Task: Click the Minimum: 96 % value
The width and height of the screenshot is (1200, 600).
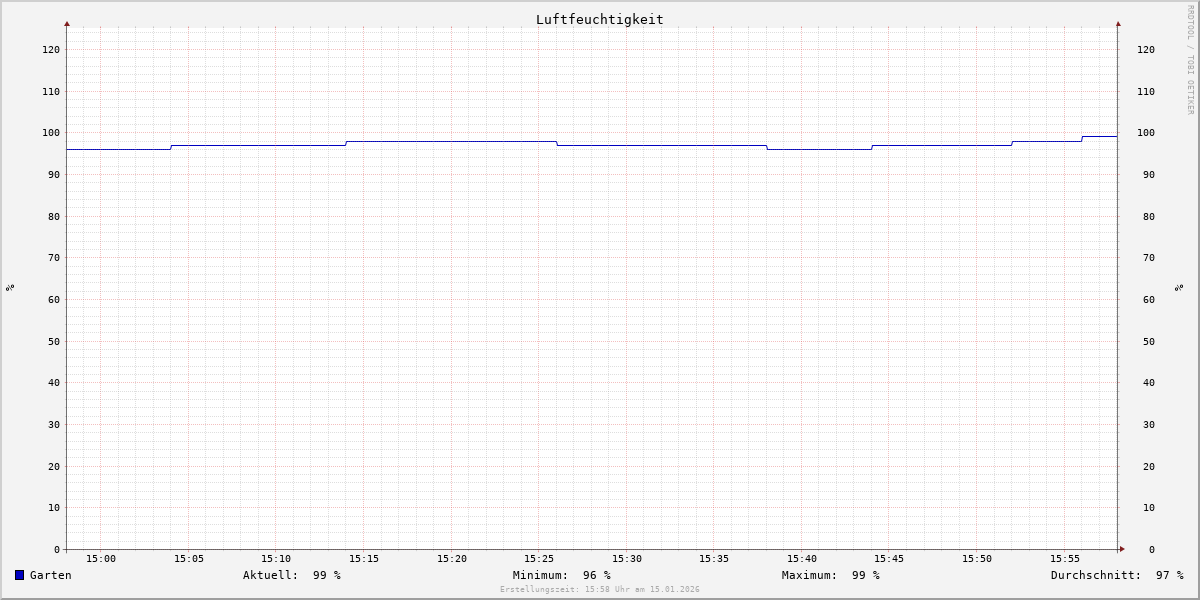Action: pos(561,575)
